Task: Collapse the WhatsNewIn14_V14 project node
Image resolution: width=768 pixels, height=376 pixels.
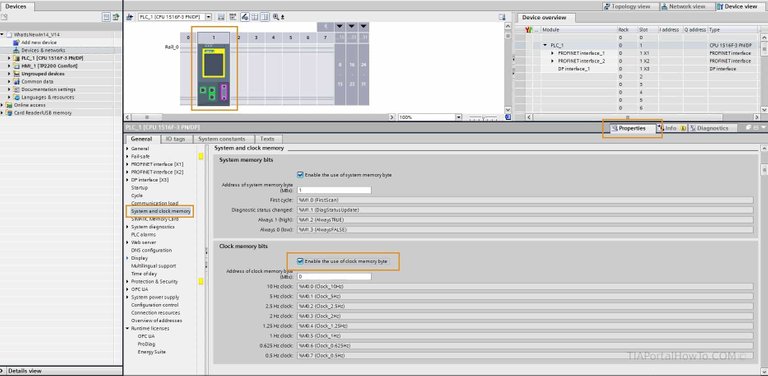Action: click(2, 35)
